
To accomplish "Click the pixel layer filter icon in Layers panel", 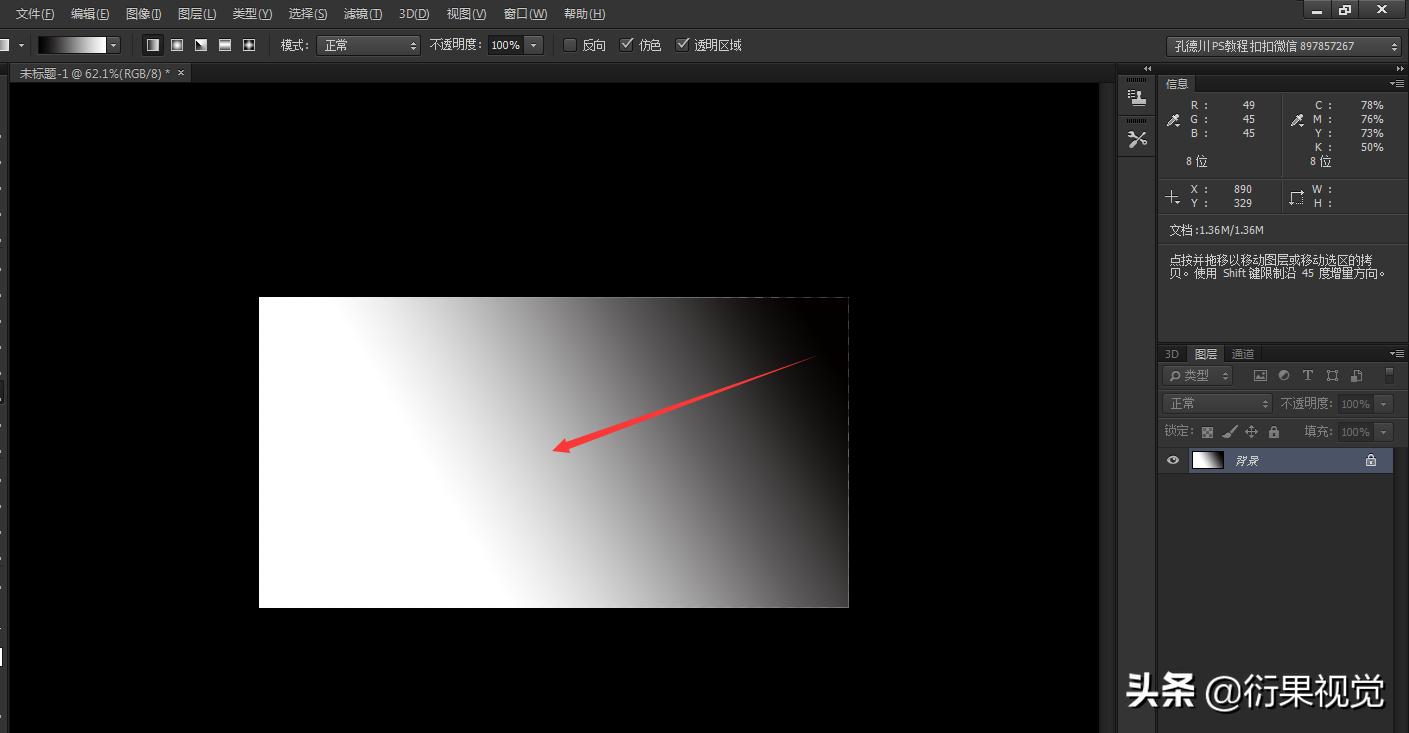I will tap(1260, 375).
